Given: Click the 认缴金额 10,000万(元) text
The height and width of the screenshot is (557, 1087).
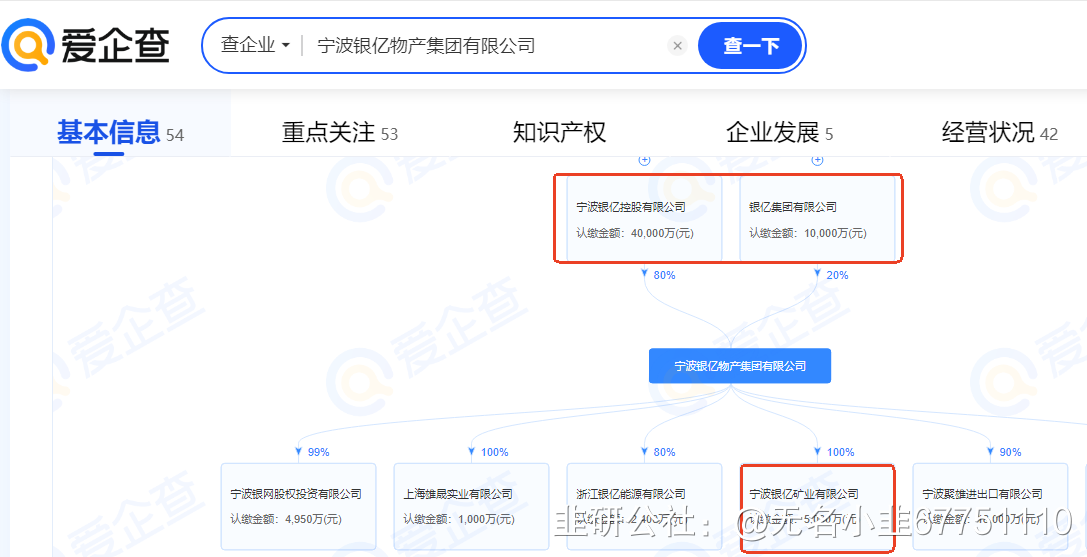Looking at the screenshot, I should (808, 234).
